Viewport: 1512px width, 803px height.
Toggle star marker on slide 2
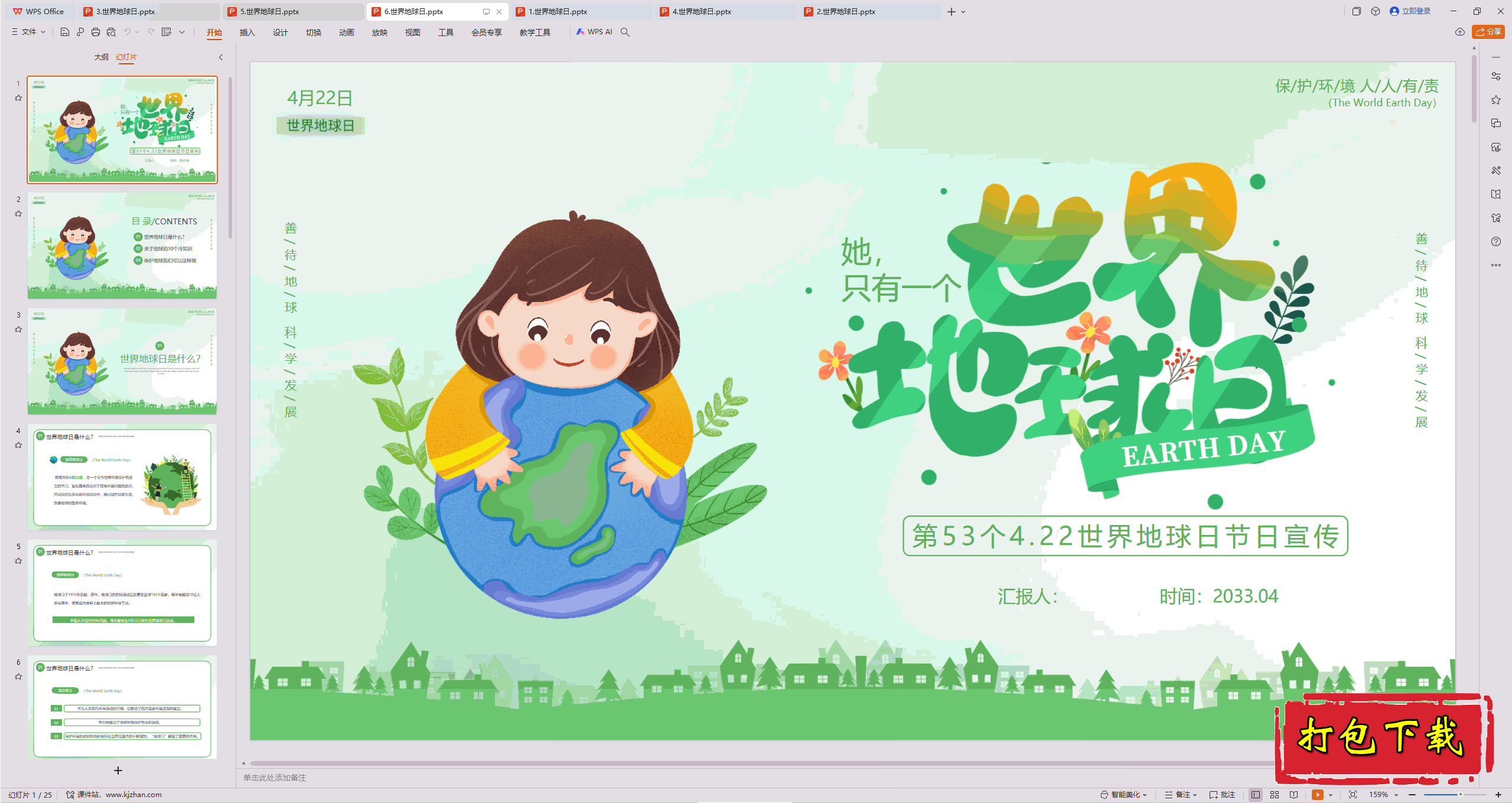(18, 214)
